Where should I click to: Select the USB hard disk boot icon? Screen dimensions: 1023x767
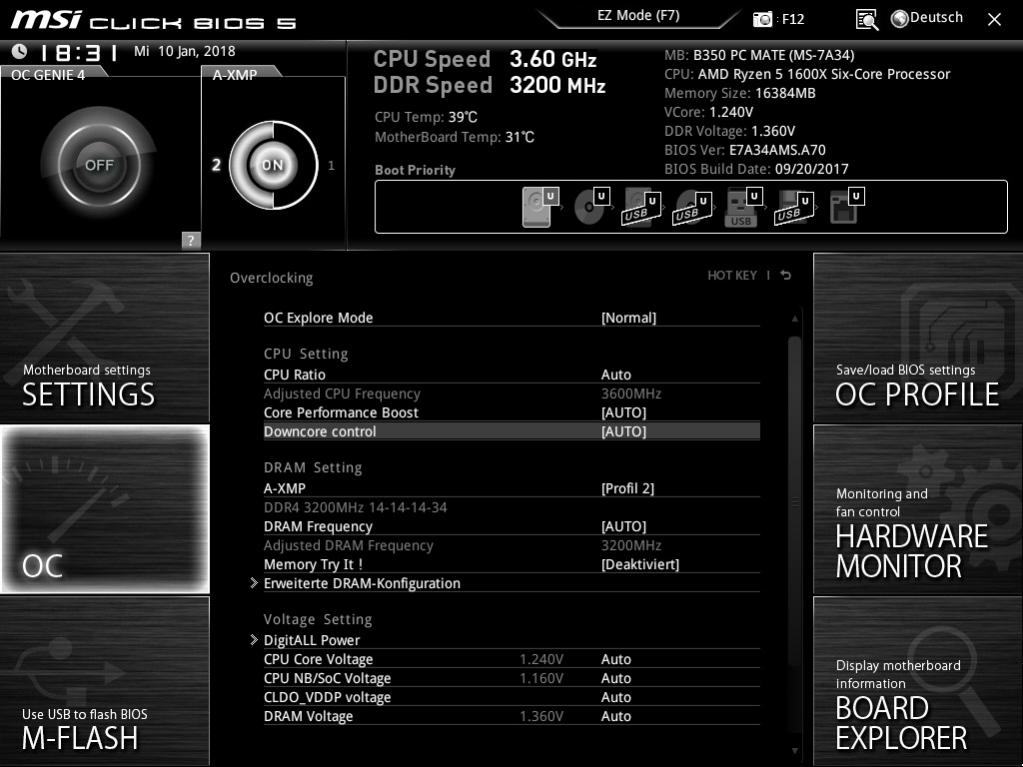[x=641, y=207]
